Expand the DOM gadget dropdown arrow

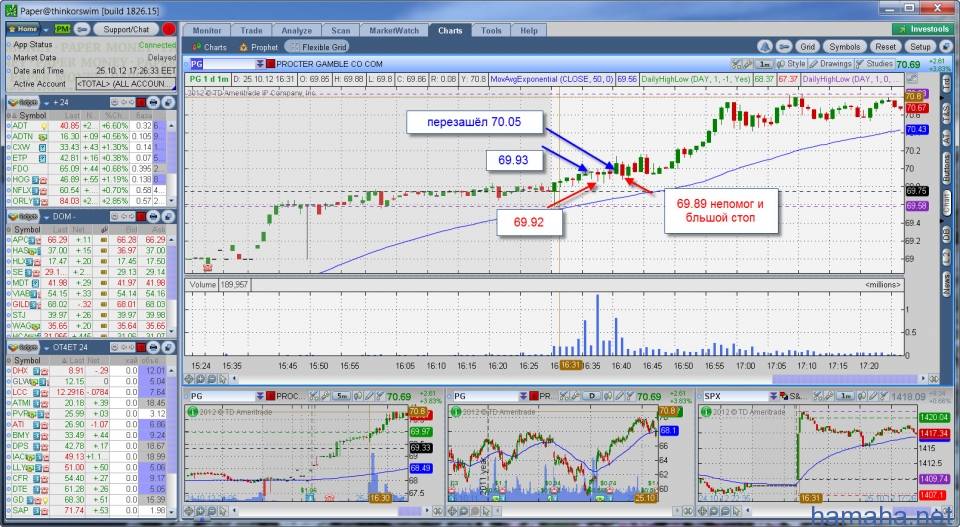tap(46, 216)
